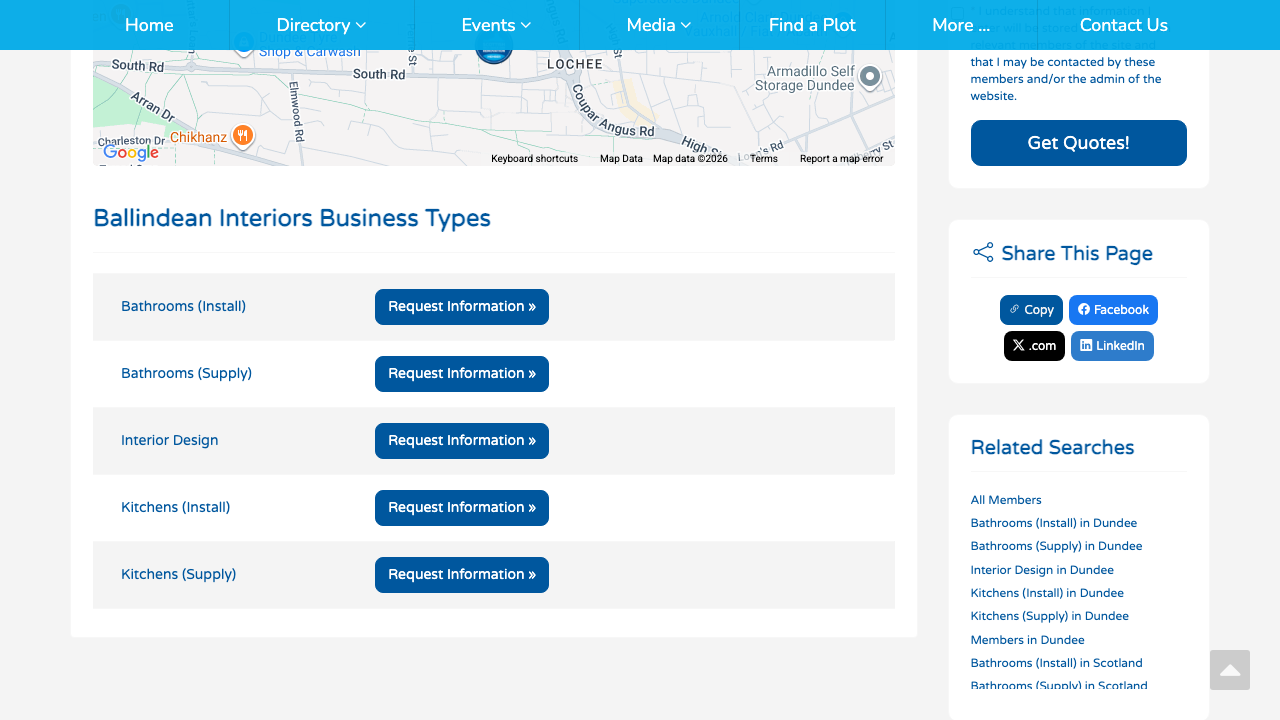Select the Armadillo Self Storage map pin

pos(870,76)
